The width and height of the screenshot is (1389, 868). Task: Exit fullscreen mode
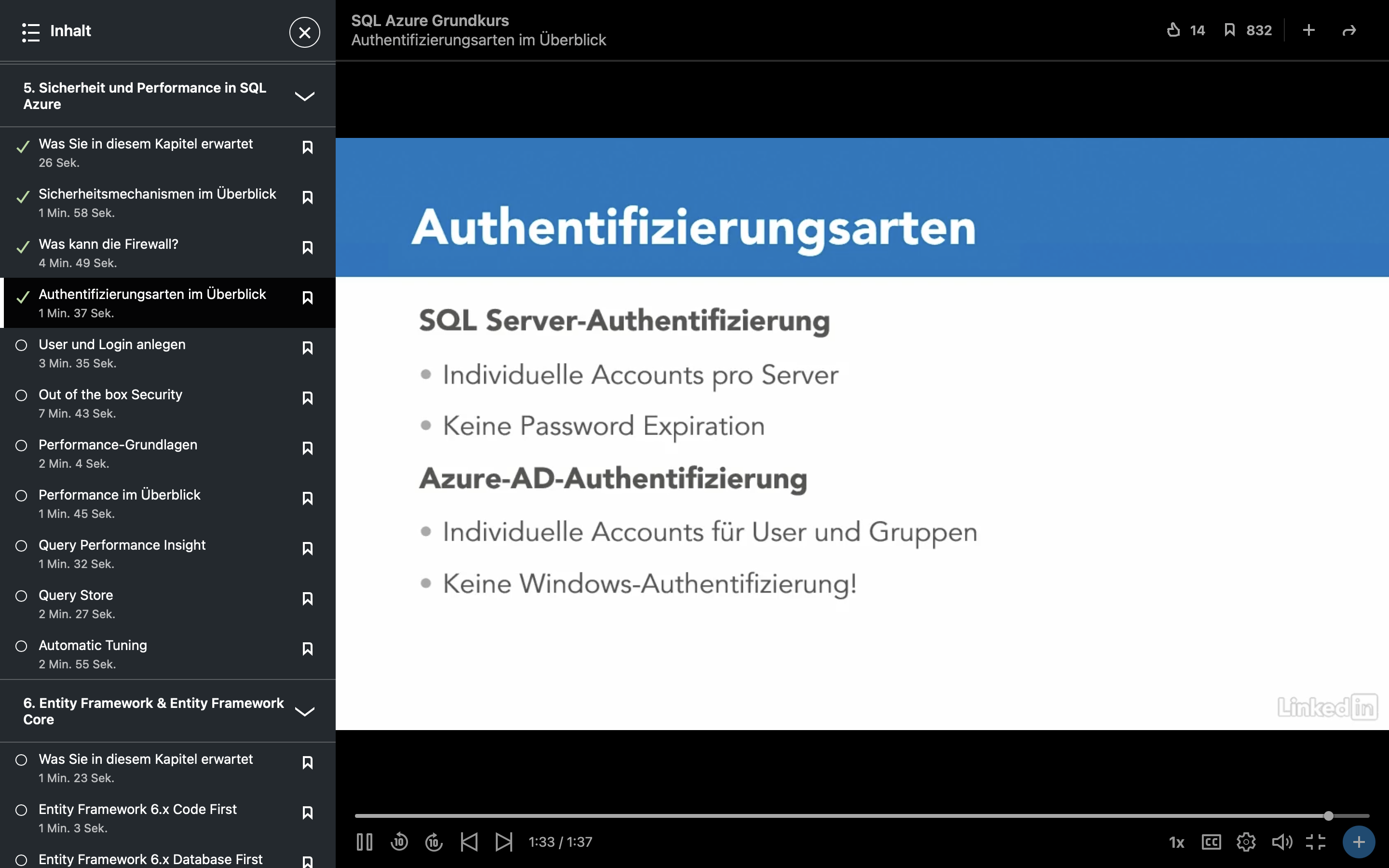point(1316,842)
